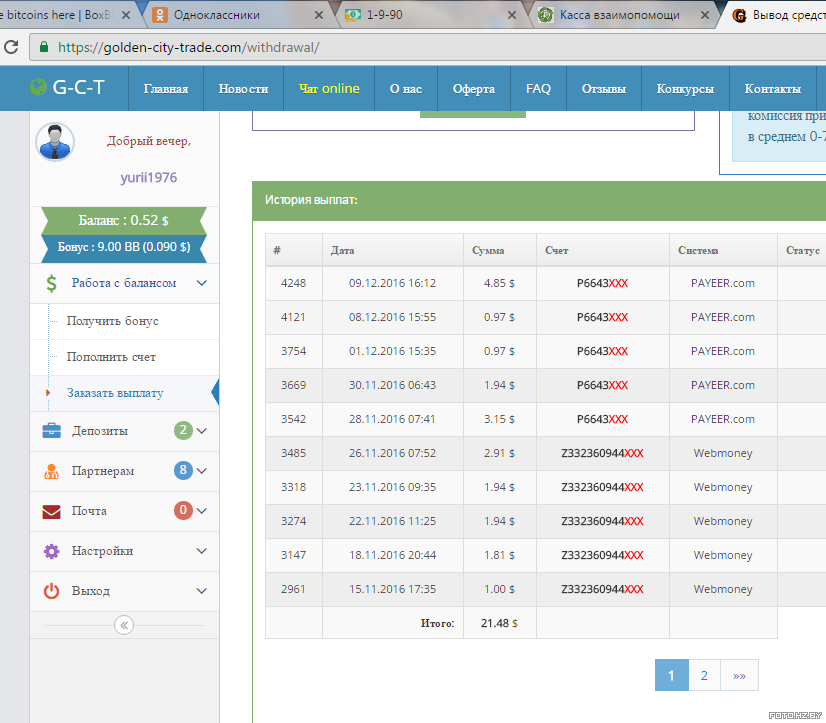Expand the Почта menu chevron
Viewport: 826px width, 723px height.
(202, 511)
